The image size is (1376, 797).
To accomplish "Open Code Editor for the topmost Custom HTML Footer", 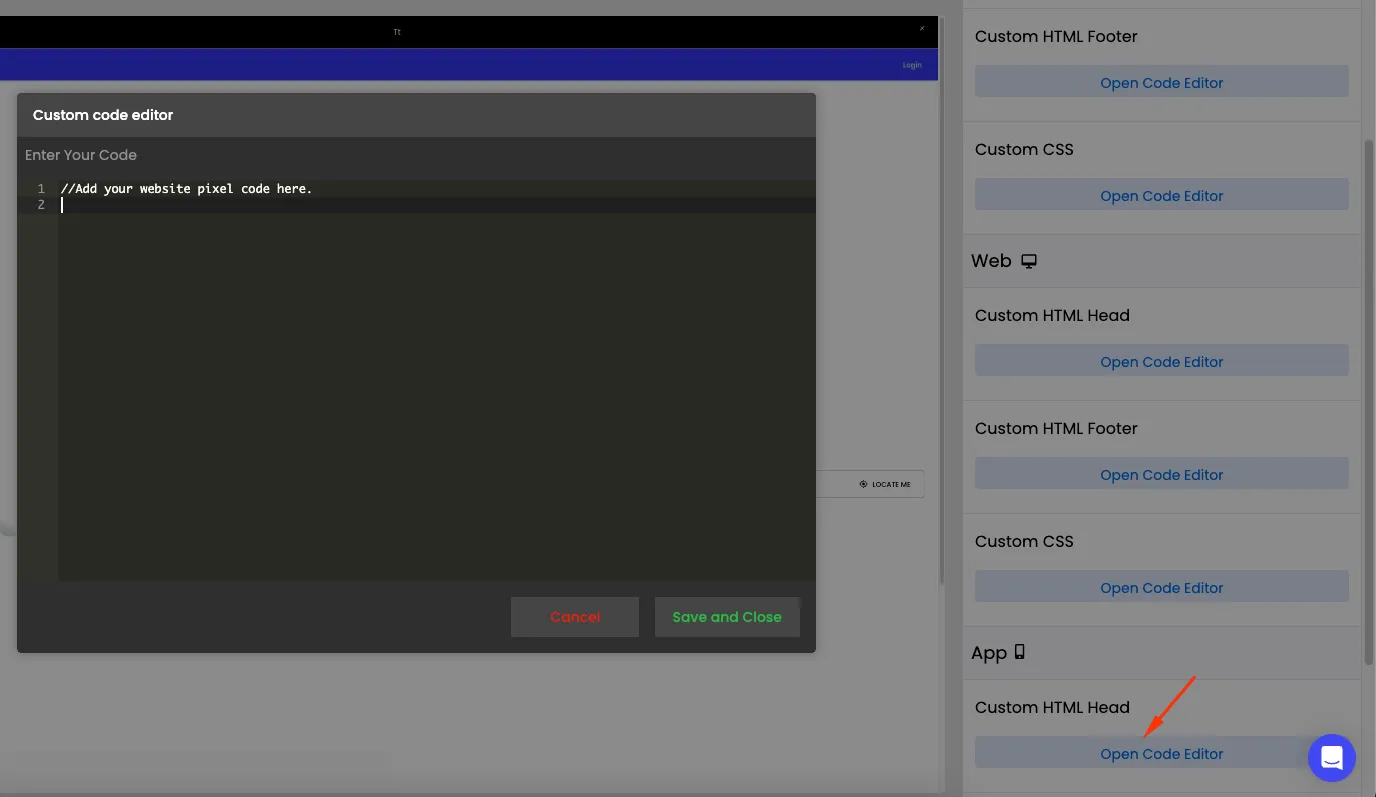I will coord(1162,83).
